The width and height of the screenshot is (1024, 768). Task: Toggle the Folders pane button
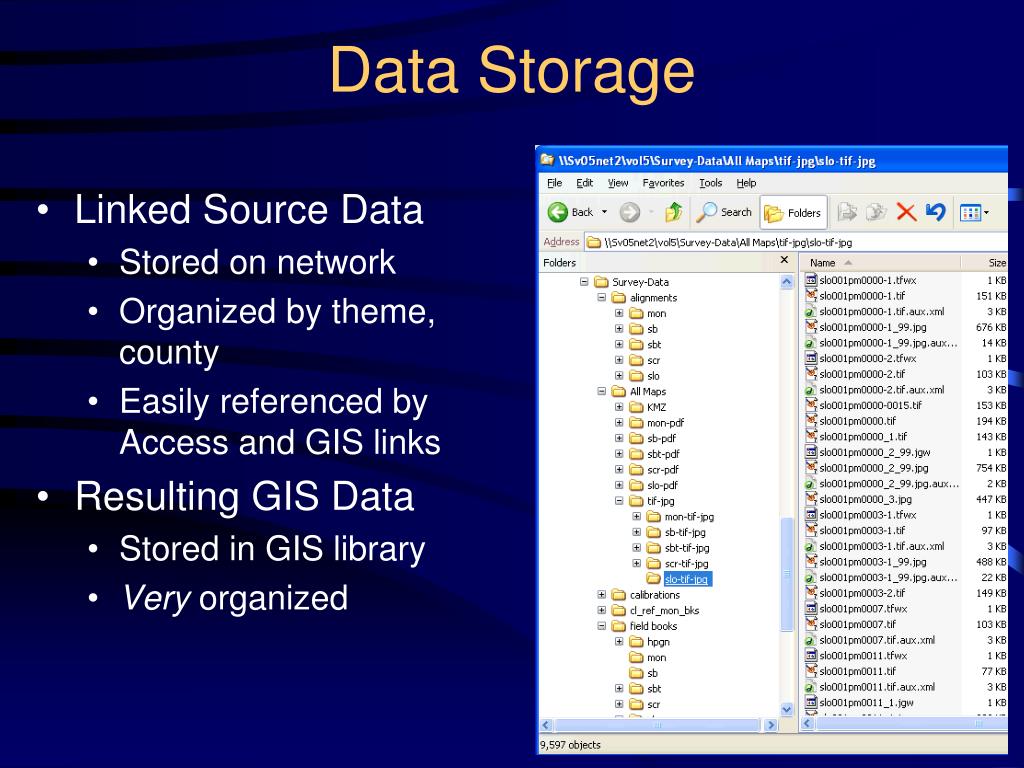(793, 212)
